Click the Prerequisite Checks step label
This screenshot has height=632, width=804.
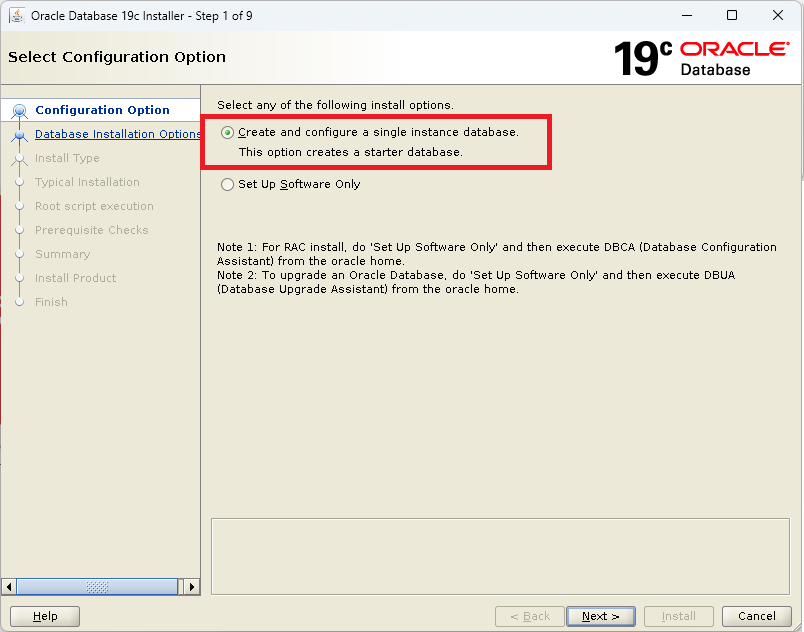click(x=92, y=230)
